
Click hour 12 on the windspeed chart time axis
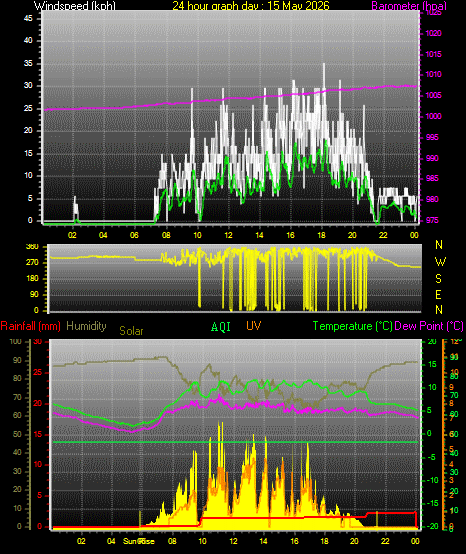pyautogui.click(x=228, y=235)
